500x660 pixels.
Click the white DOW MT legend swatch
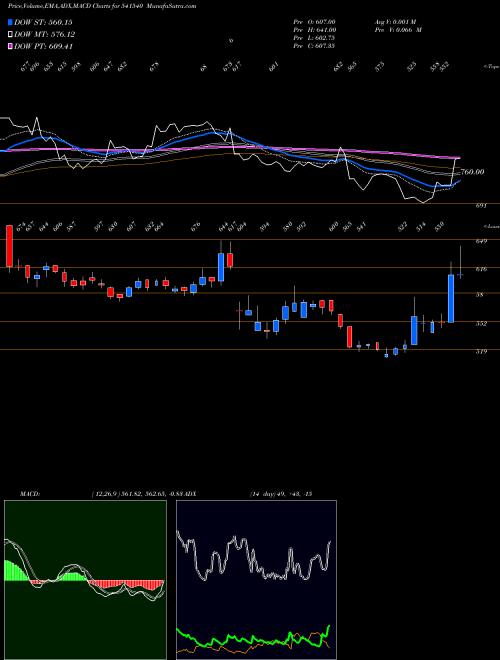pyautogui.click(x=11, y=35)
